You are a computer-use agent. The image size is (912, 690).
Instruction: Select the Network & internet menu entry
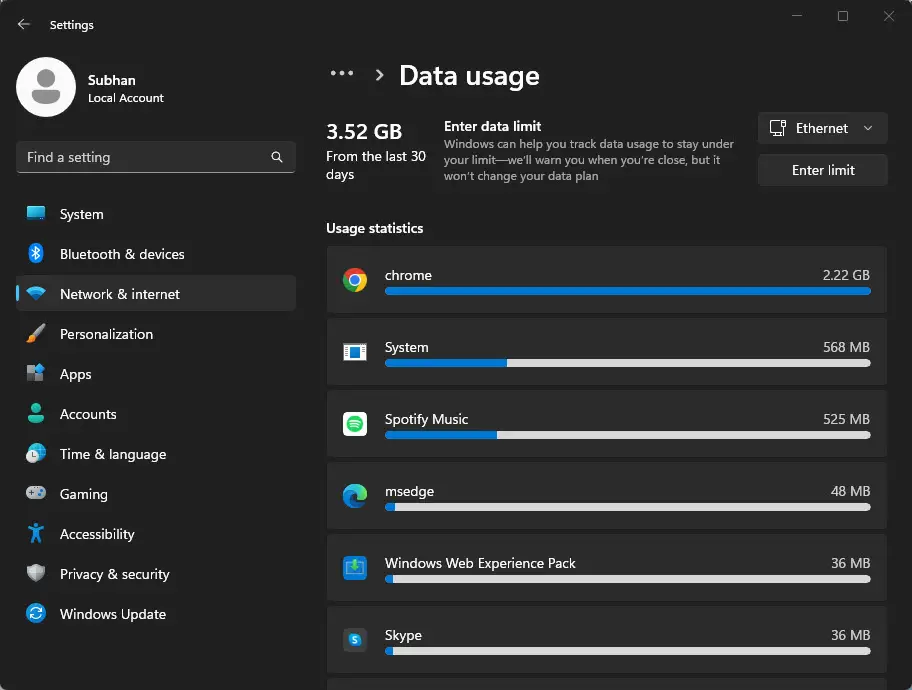pos(120,293)
